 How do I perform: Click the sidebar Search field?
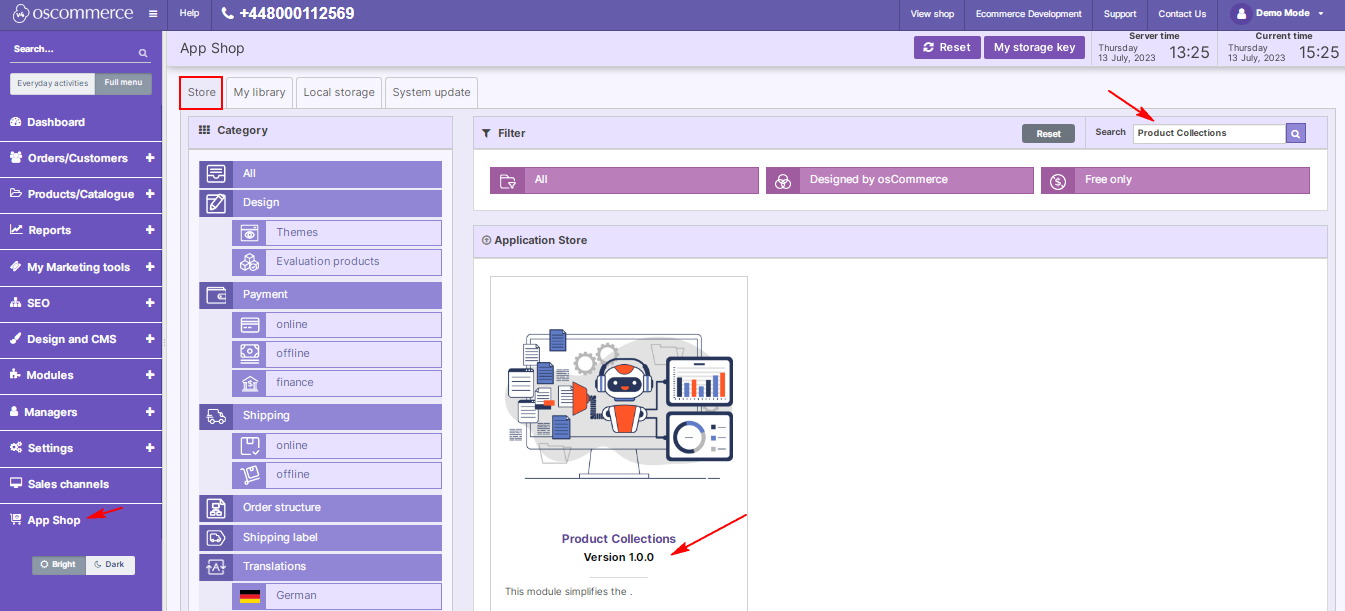[x=73, y=50]
